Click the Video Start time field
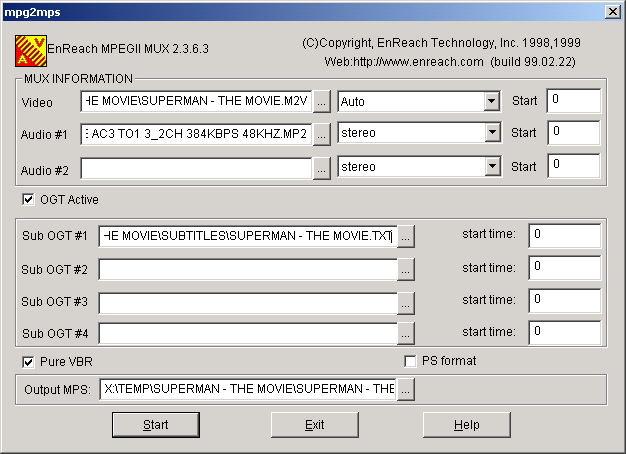Image resolution: width=626 pixels, height=454 pixels. pyautogui.click(x=573, y=101)
